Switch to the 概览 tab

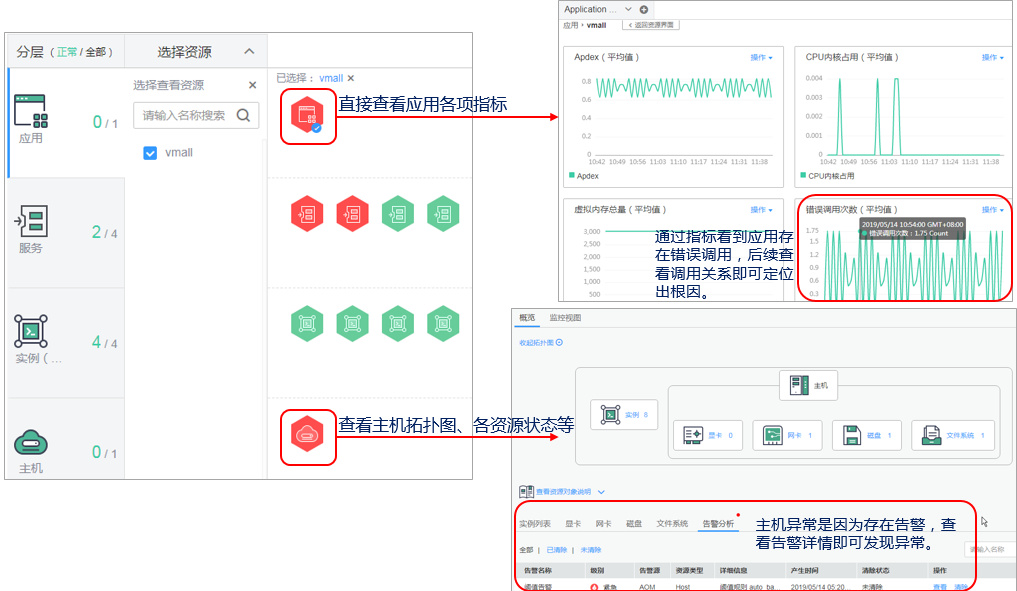click(x=527, y=318)
